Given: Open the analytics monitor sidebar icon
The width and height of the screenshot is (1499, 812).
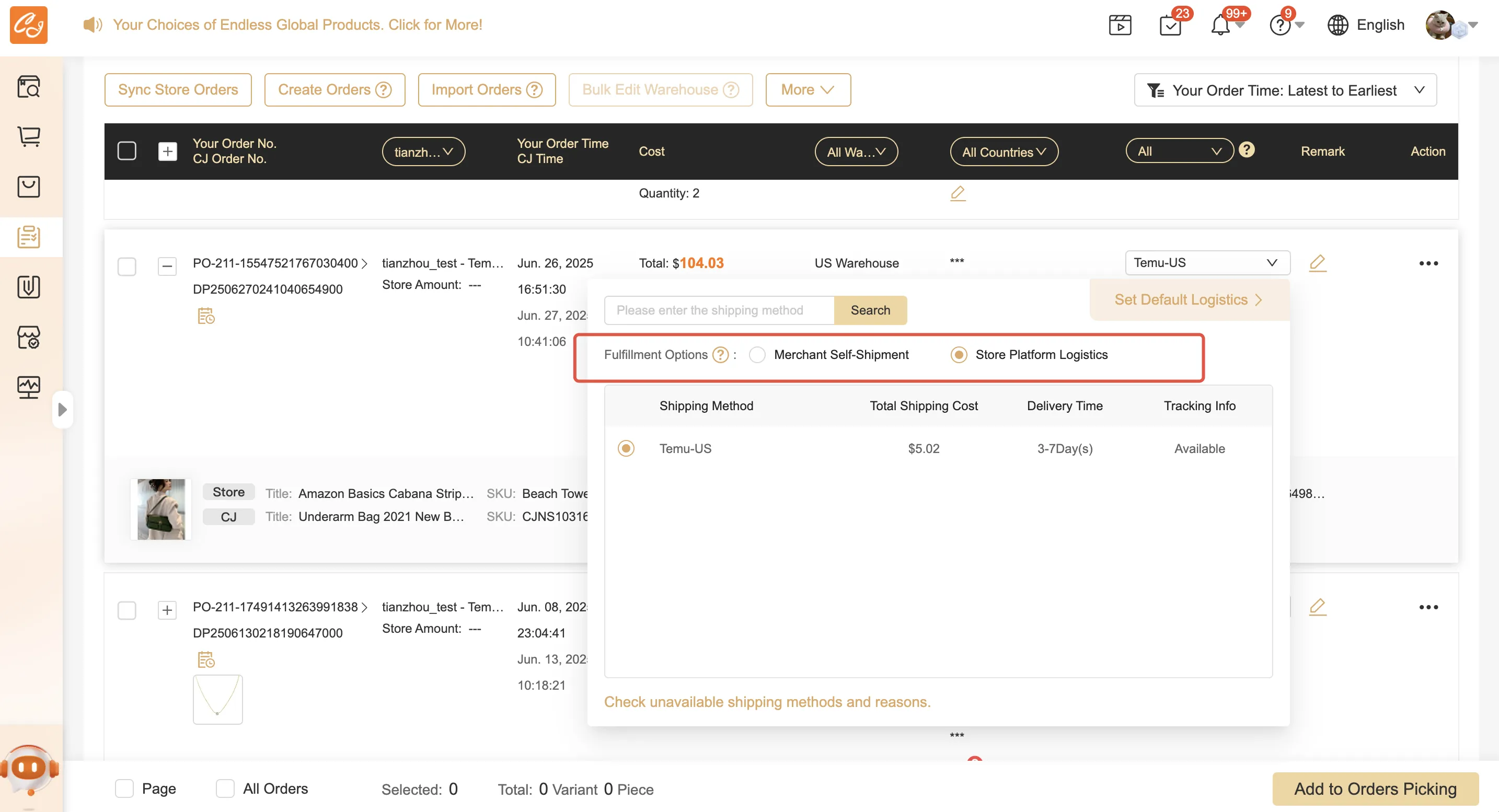Looking at the screenshot, I should (x=29, y=387).
